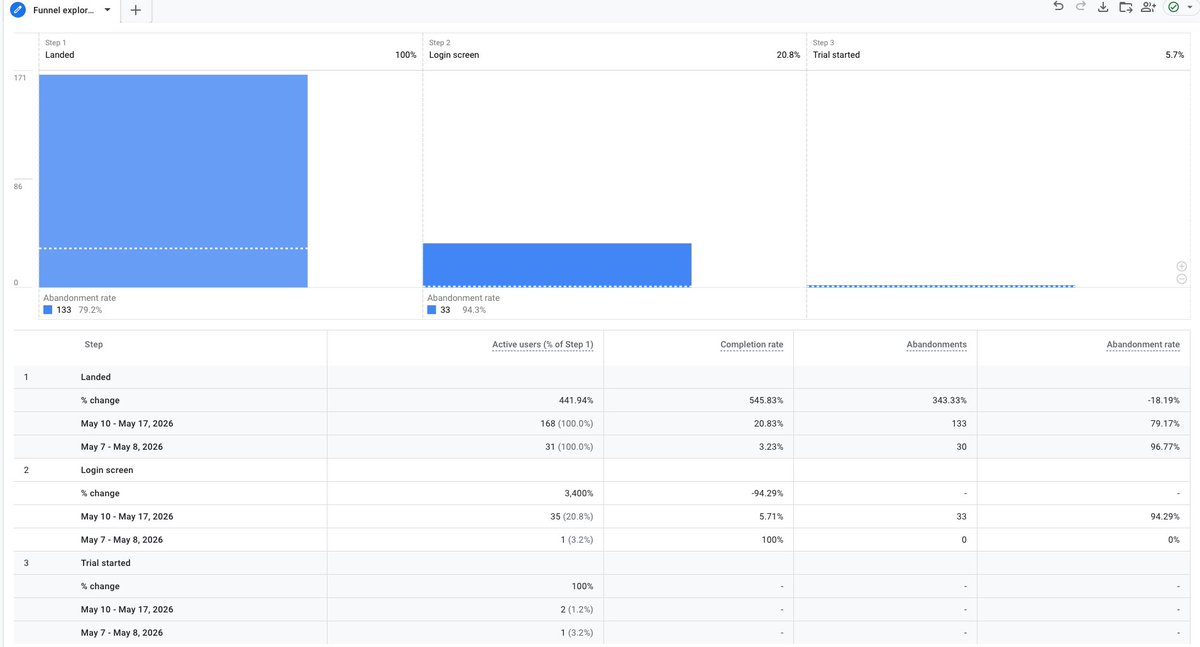Screen dimensions: 1200x647
Task: Click the 35 (20.8%) active users cell
Action: [x=571, y=516]
